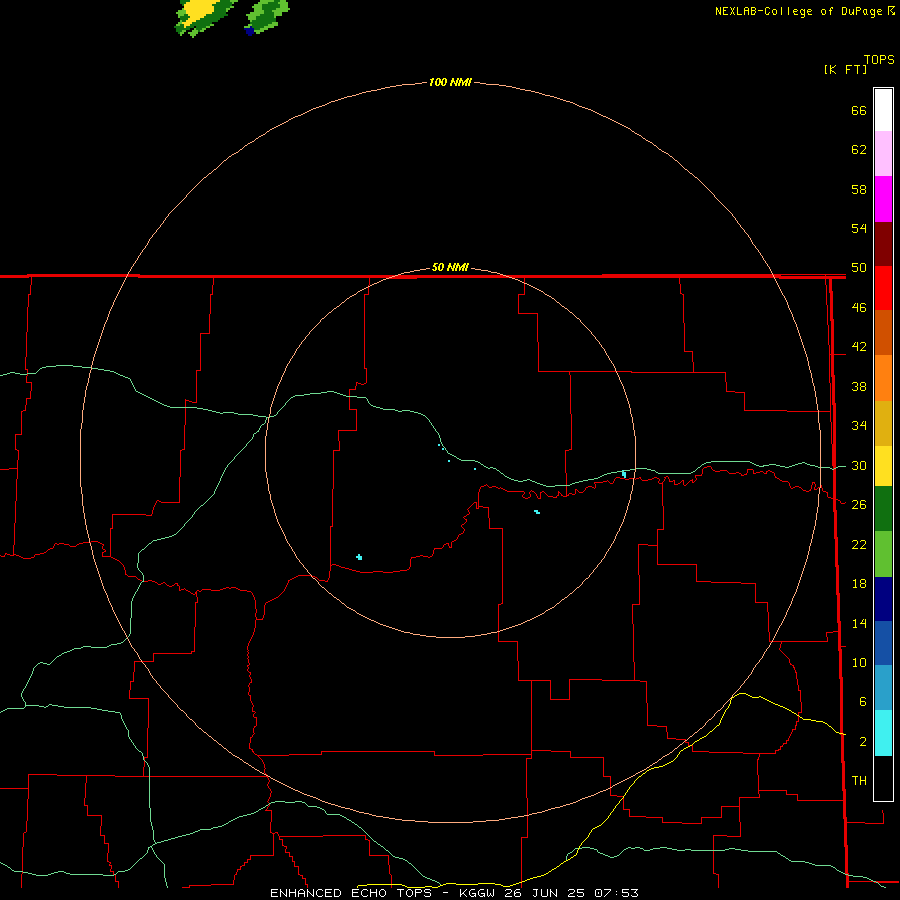Click the navy blue legend swatch
This screenshot has width=900, height=900.
coord(883,599)
